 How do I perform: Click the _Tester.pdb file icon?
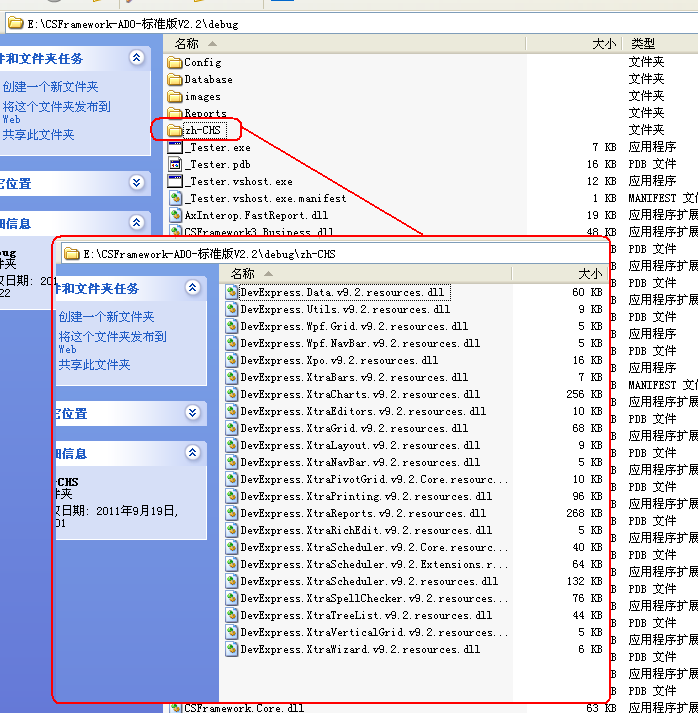click(x=175, y=164)
